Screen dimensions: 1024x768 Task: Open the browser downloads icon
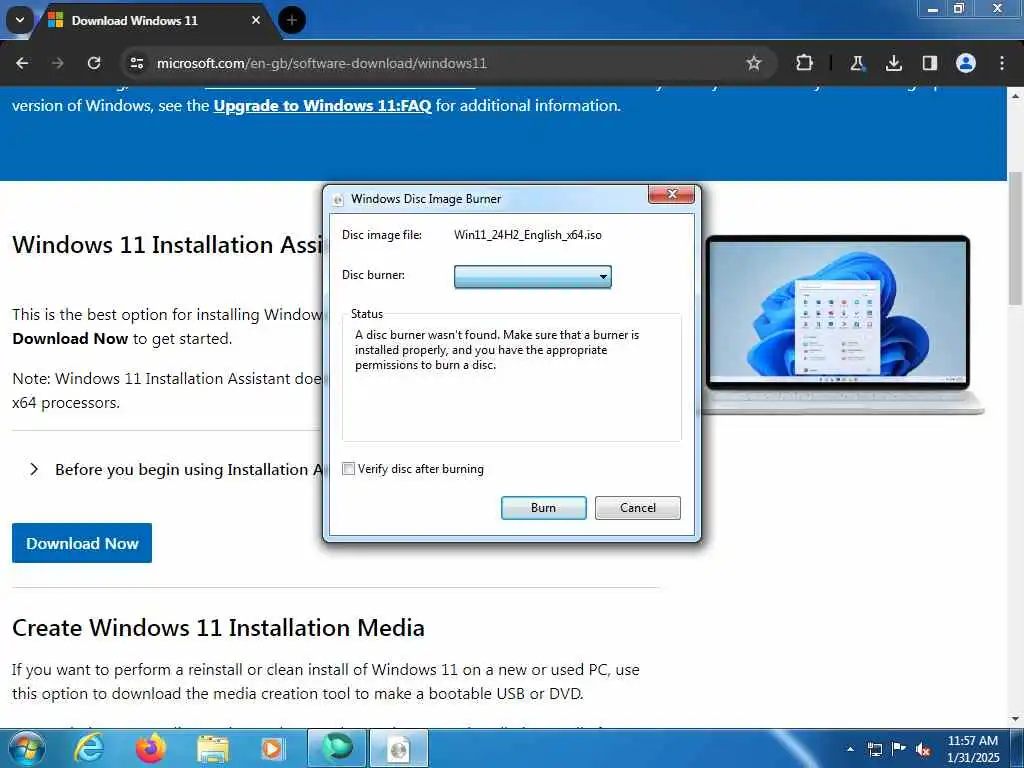point(893,63)
